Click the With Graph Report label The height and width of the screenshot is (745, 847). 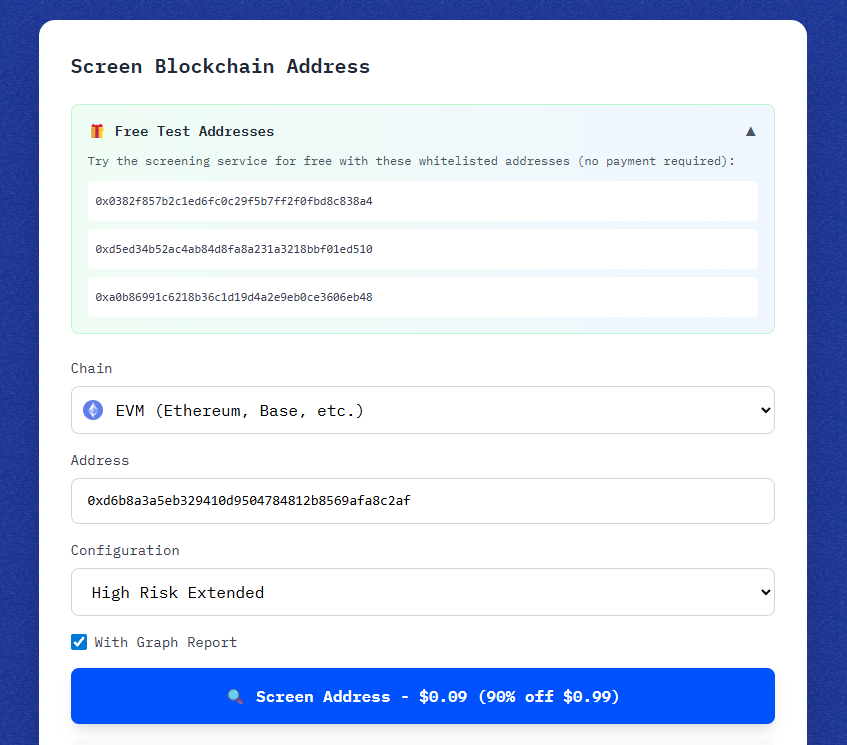click(x=165, y=642)
